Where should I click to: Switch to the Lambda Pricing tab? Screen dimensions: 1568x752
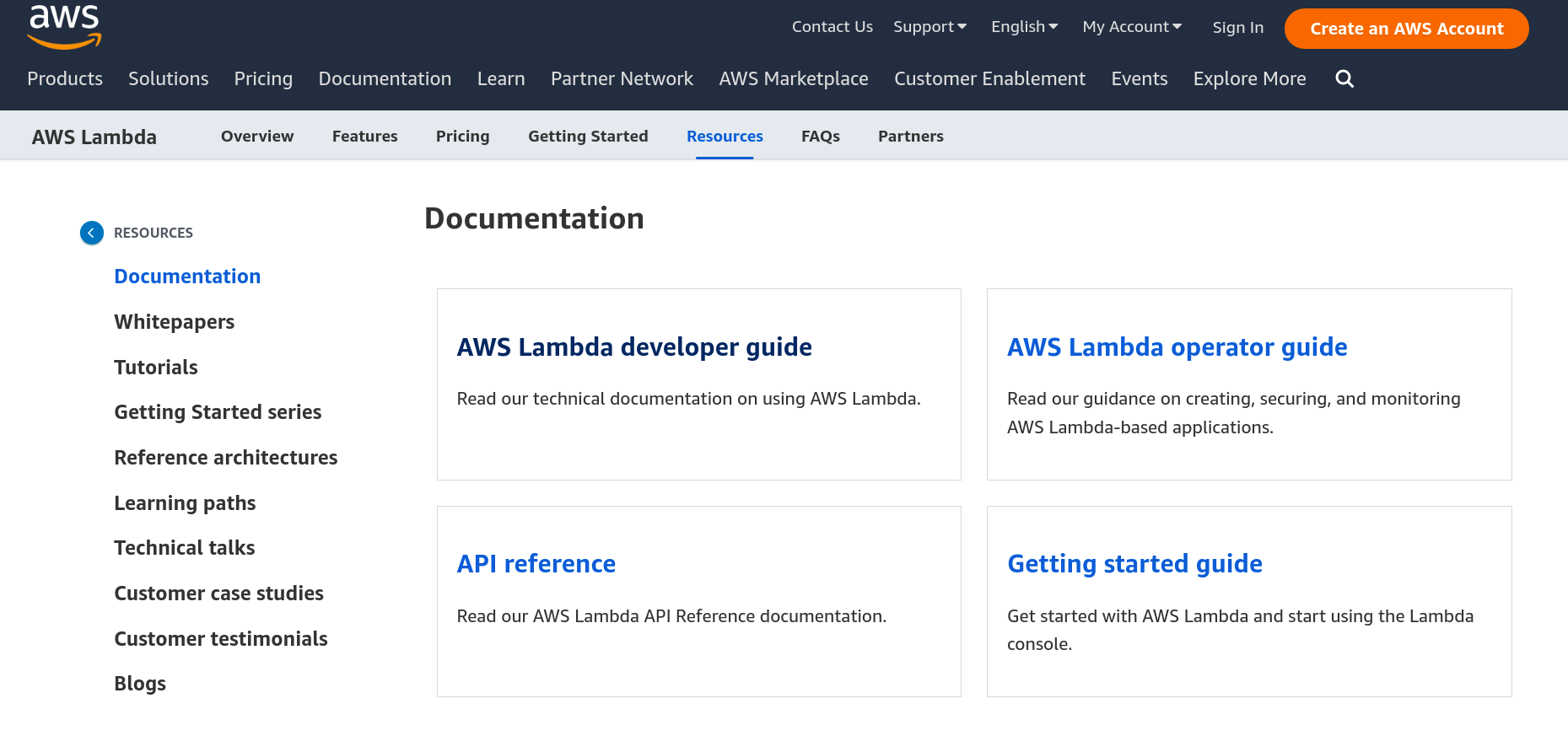click(463, 137)
